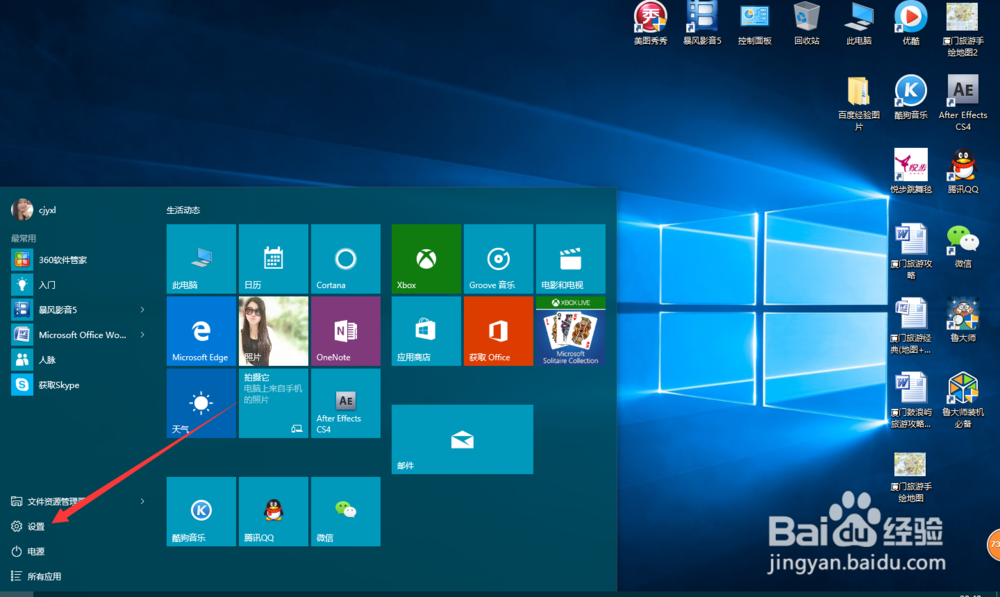This screenshot has width=1000, height=597.
Task: Open the 天气 weather tile
Action: coord(201,403)
